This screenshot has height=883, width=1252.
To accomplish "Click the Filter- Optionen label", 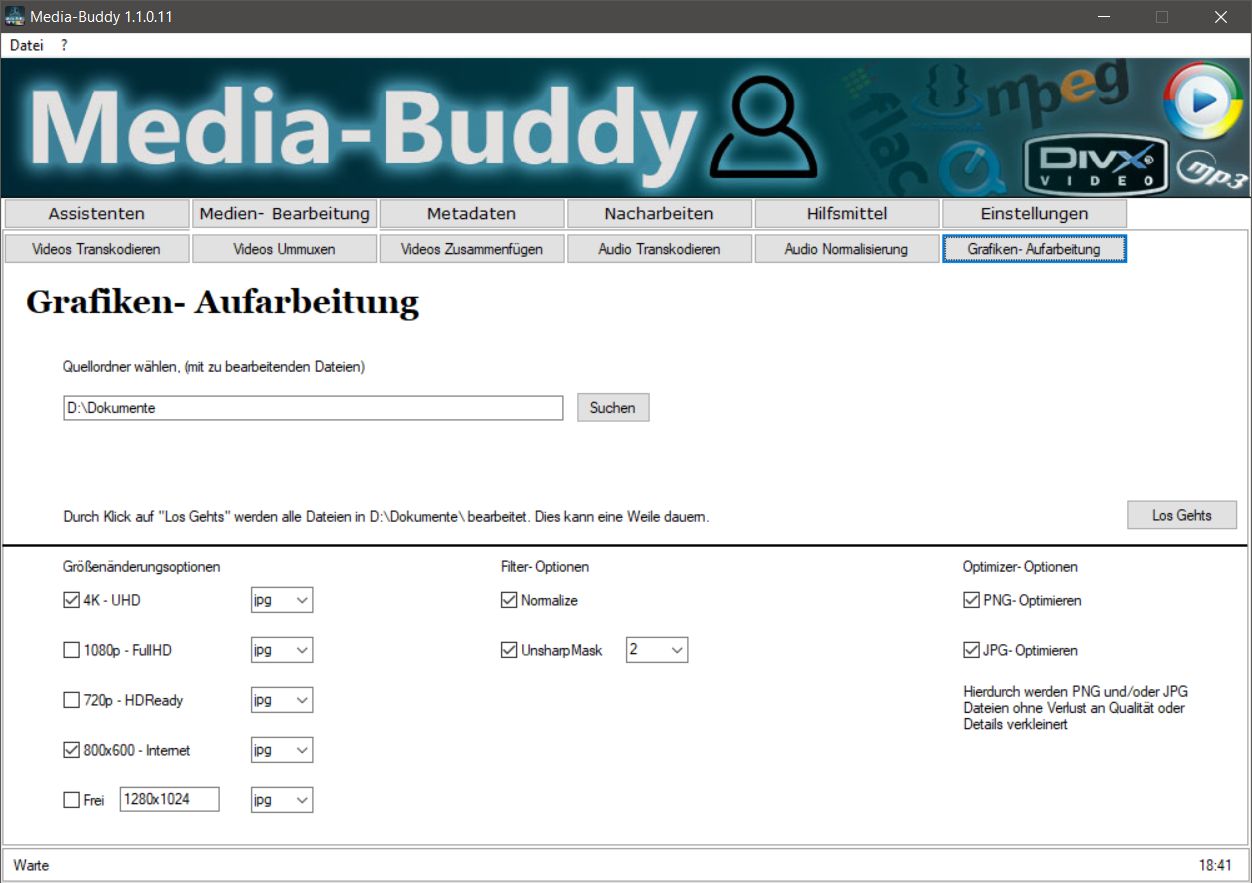I will 545,567.
